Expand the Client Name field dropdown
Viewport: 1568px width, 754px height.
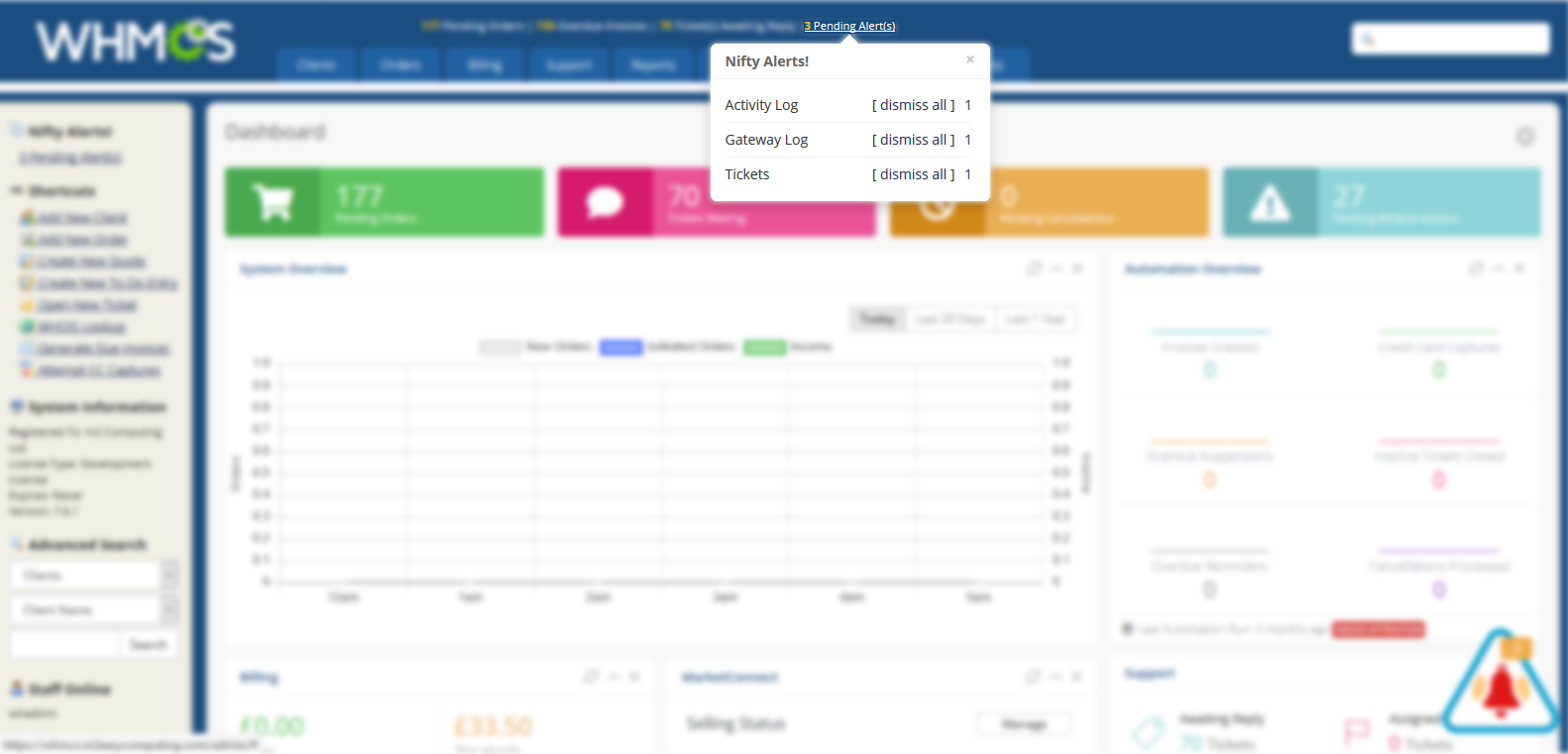pos(169,609)
